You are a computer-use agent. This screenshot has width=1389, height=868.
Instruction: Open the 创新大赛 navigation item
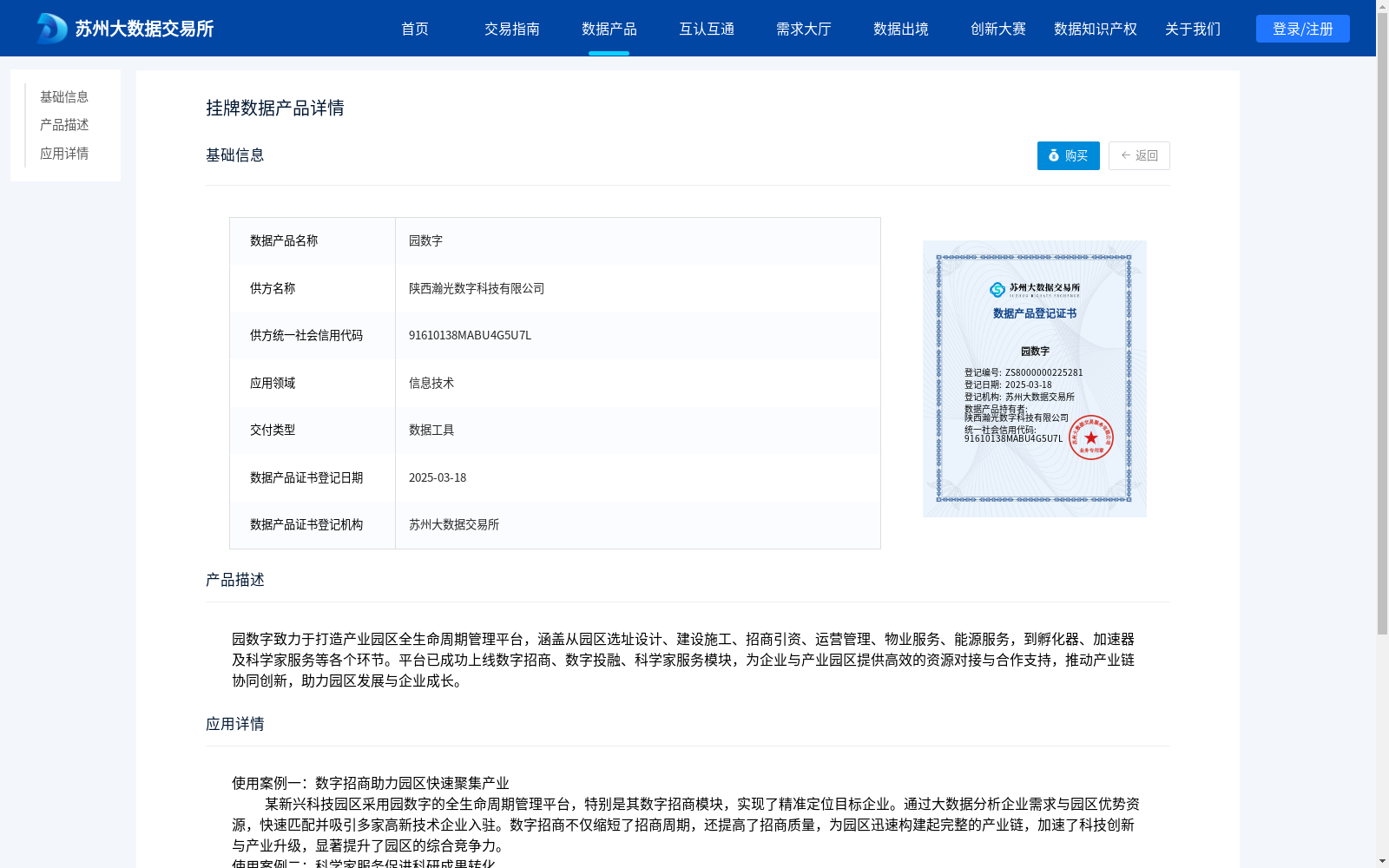tap(998, 29)
